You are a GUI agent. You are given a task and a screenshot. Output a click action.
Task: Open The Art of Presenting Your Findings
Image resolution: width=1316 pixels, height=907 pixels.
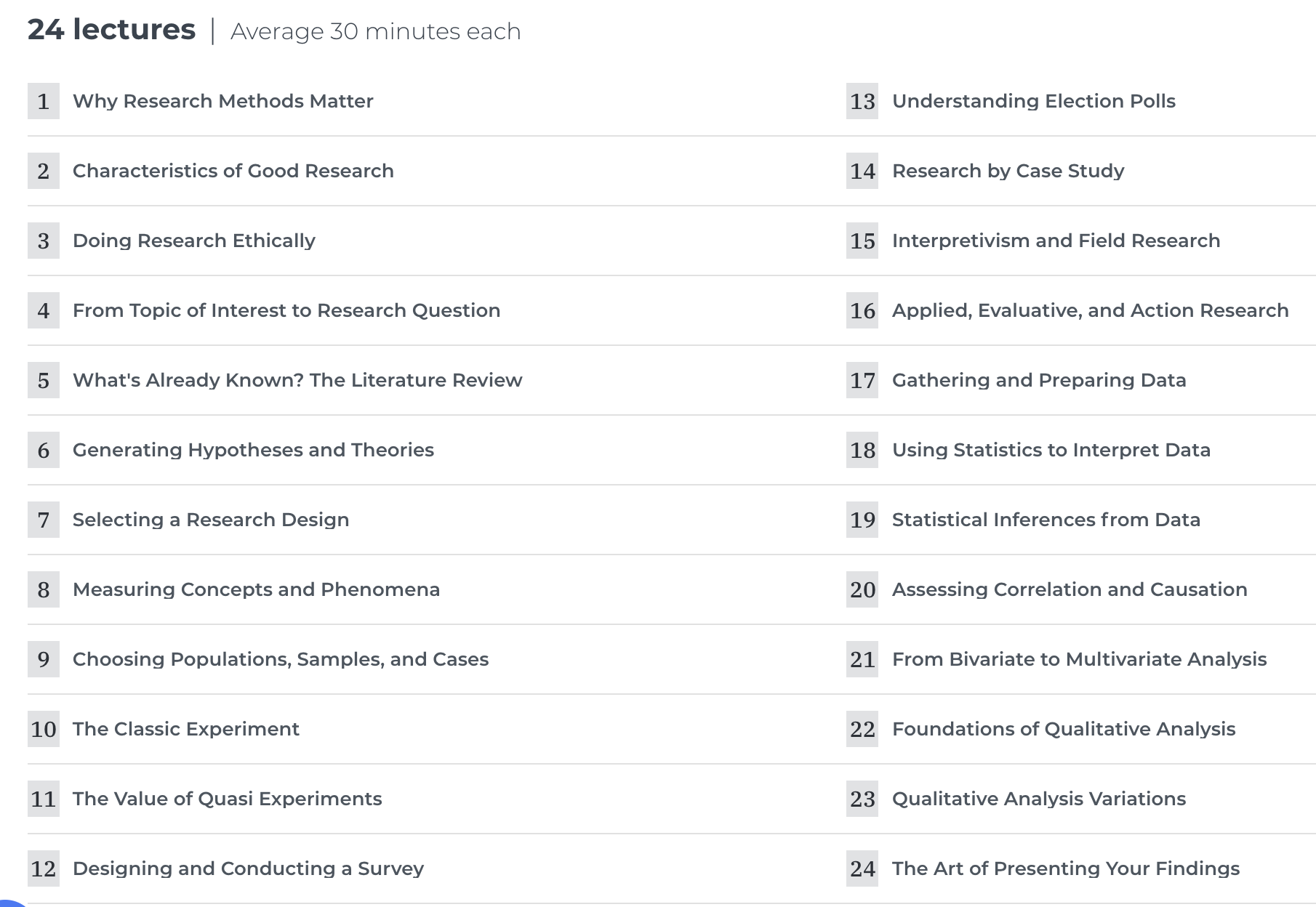pyautogui.click(x=1066, y=868)
